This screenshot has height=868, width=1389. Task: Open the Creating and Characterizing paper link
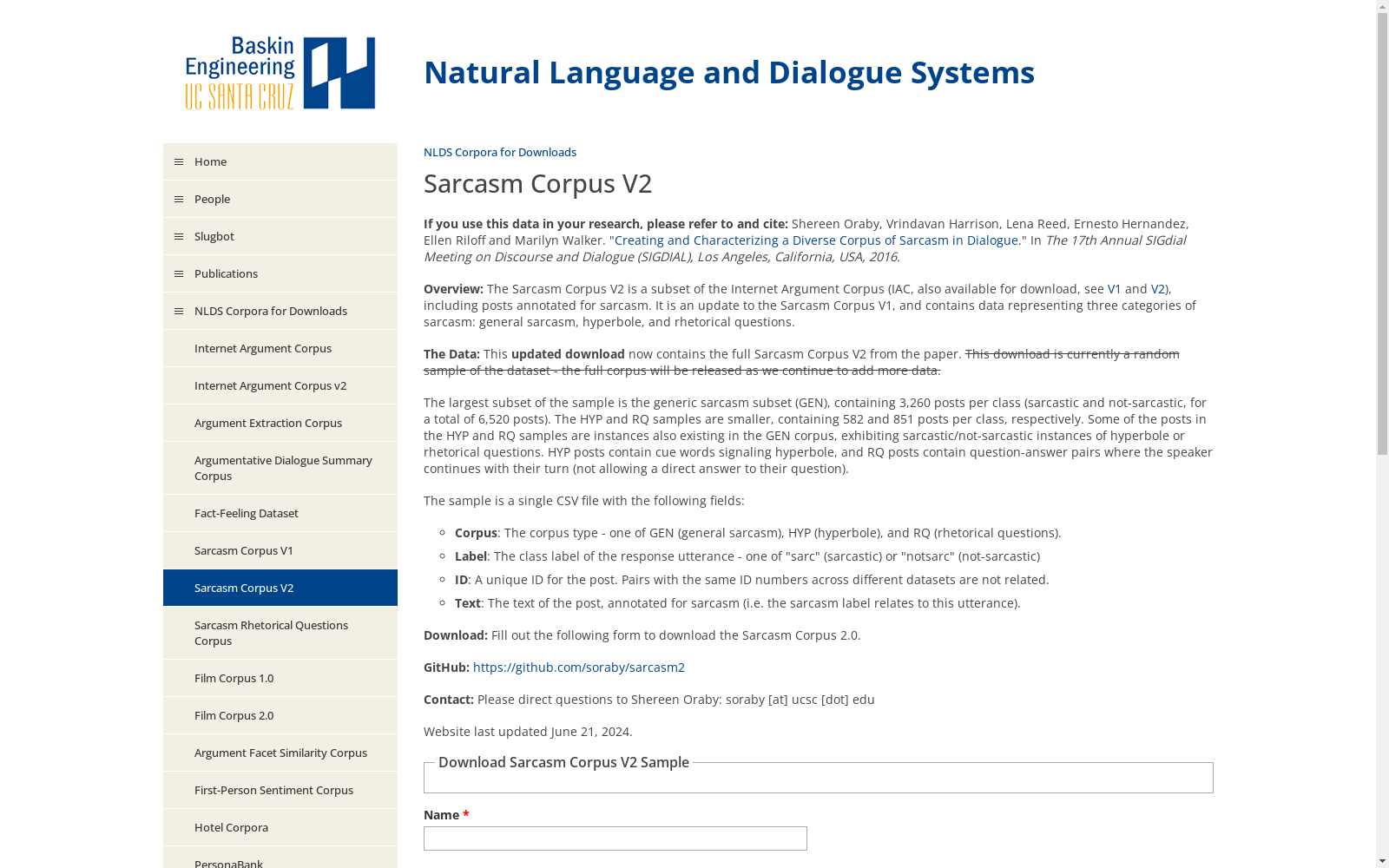click(816, 240)
